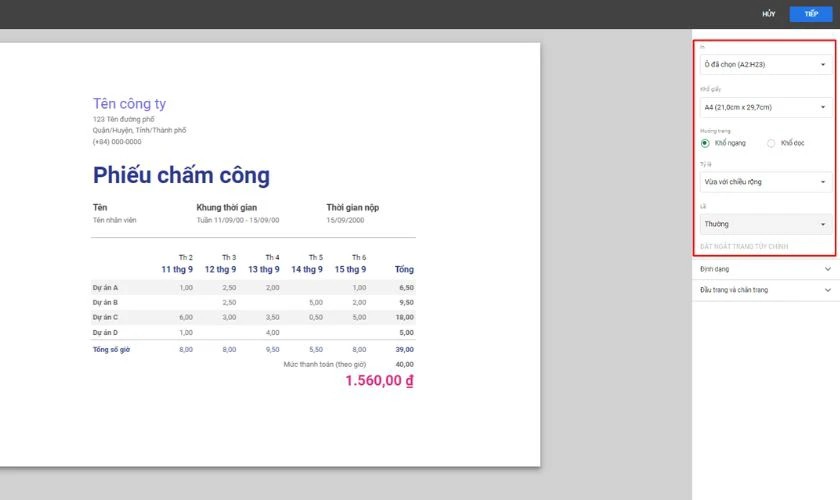Click the total amount '1.560,00 ₫'
Image resolution: width=840 pixels, height=500 pixels.
pyautogui.click(x=379, y=380)
